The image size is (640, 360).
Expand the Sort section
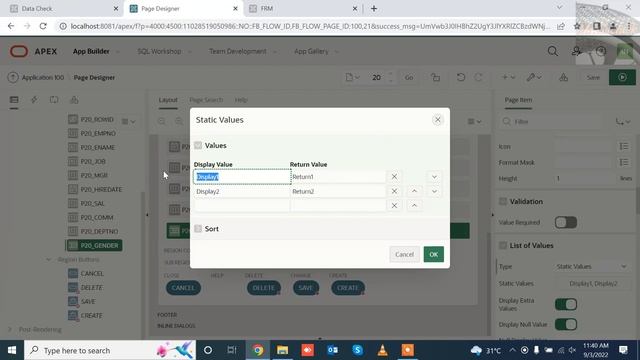coord(198,229)
